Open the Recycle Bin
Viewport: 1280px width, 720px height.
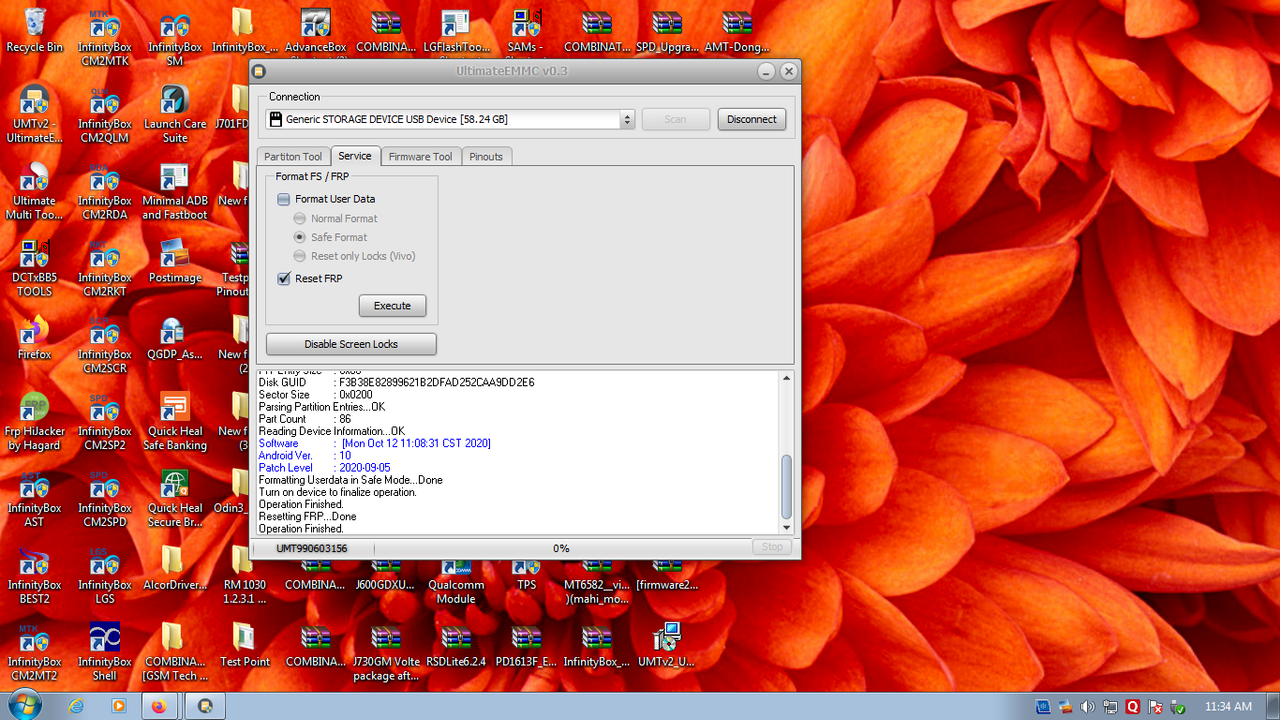33,22
